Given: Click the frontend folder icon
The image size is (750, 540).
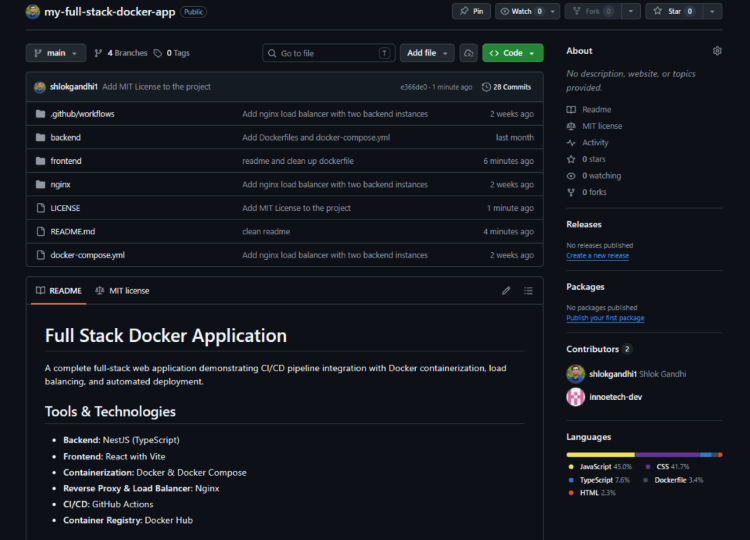Looking at the screenshot, I should click(41, 161).
